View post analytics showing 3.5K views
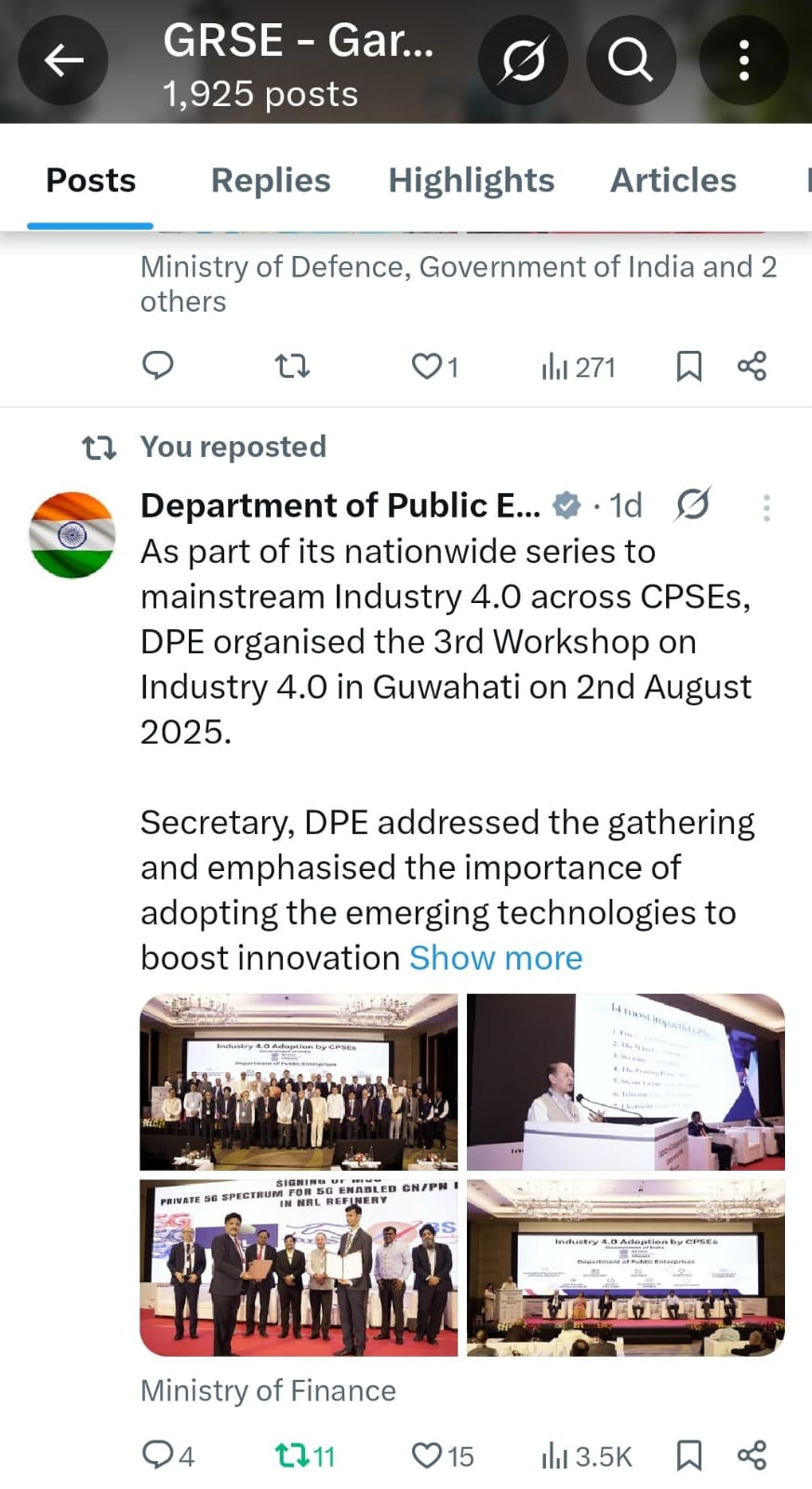This screenshot has height=1489, width=812. [x=584, y=1454]
